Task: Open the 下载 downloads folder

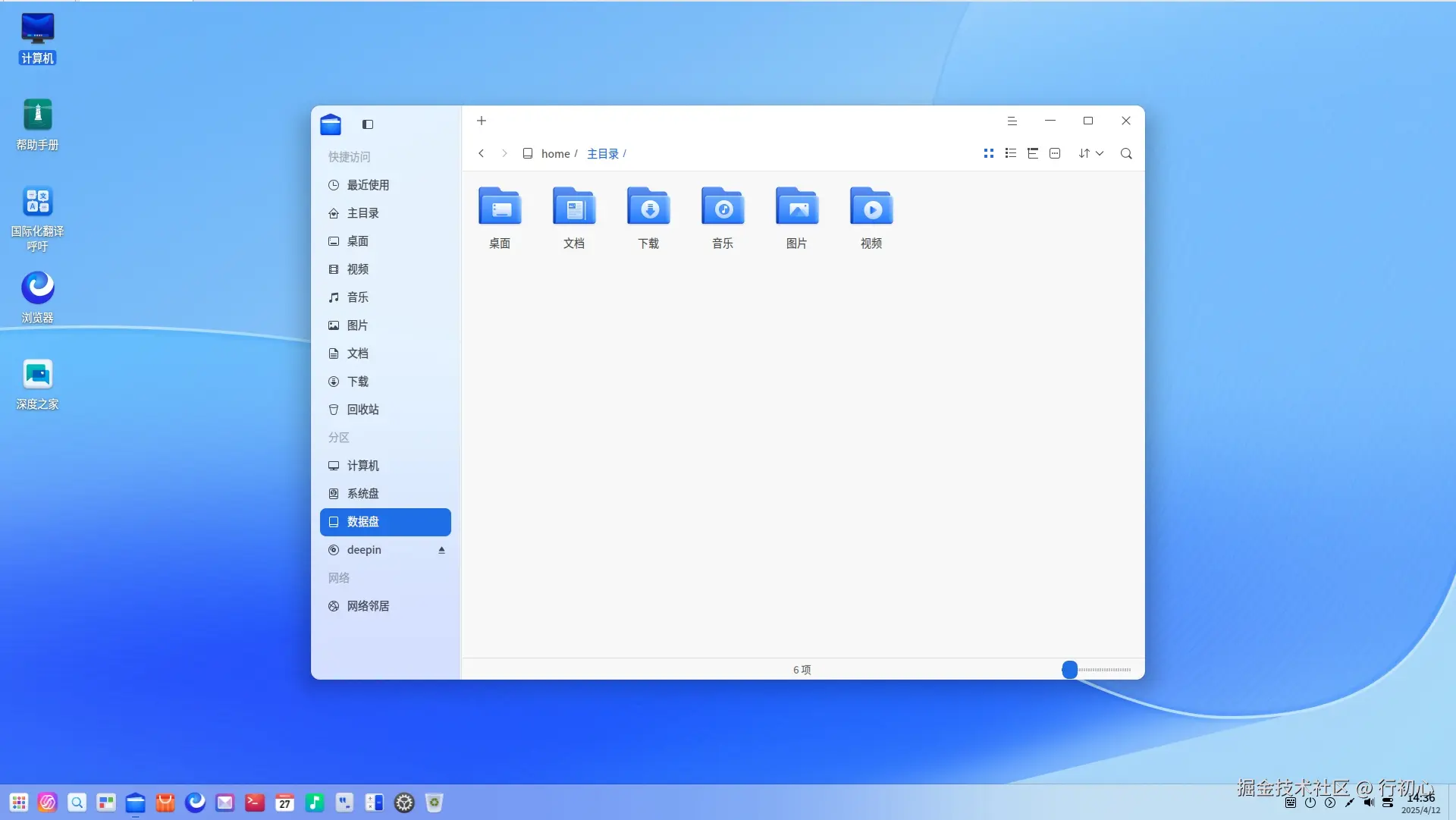Action: click(648, 216)
